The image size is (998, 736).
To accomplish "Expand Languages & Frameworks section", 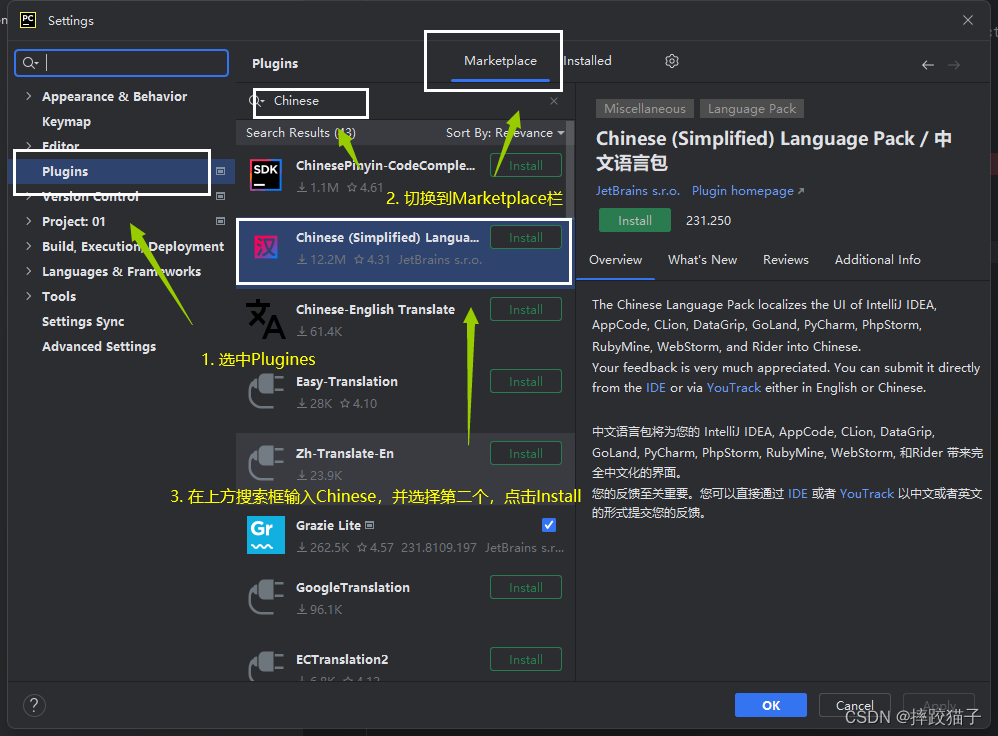I will (28, 271).
